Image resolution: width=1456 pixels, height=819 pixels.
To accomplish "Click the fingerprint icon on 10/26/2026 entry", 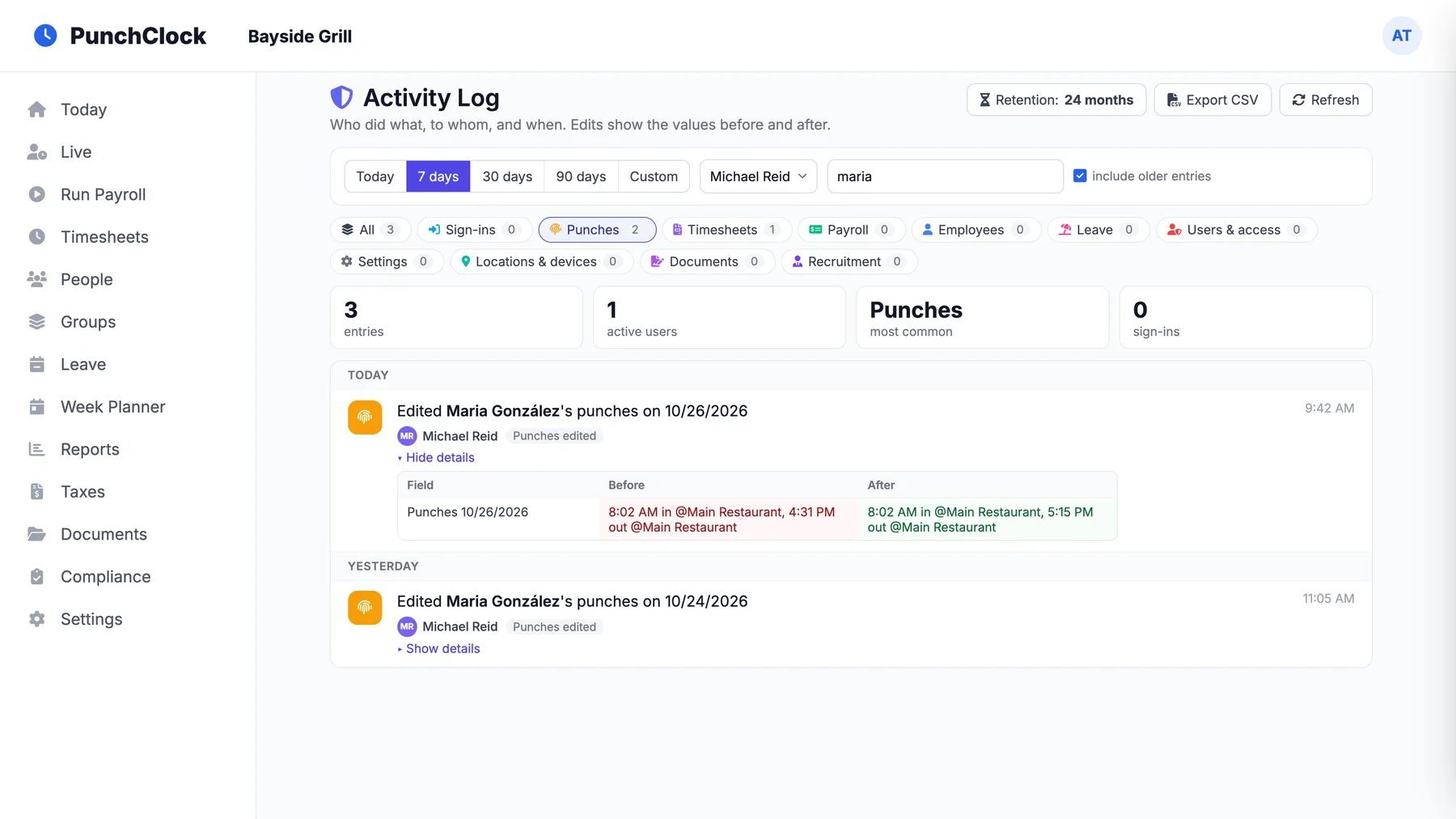I will pos(365,418).
